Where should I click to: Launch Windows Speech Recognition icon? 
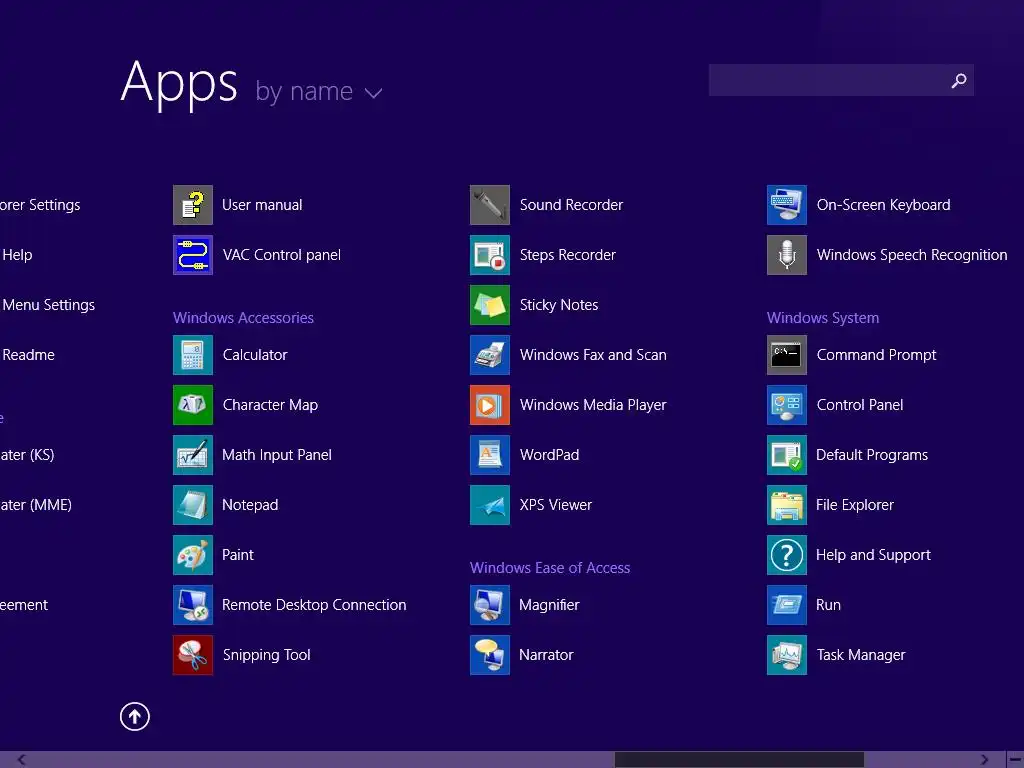[x=787, y=255]
